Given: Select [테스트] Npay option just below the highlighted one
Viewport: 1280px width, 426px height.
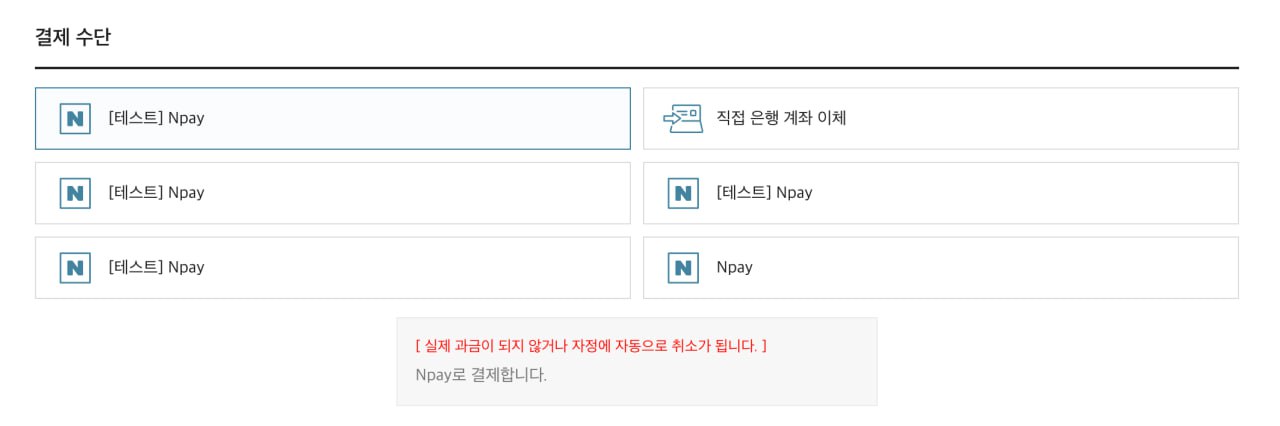Looking at the screenshot, I should [156, 193].
